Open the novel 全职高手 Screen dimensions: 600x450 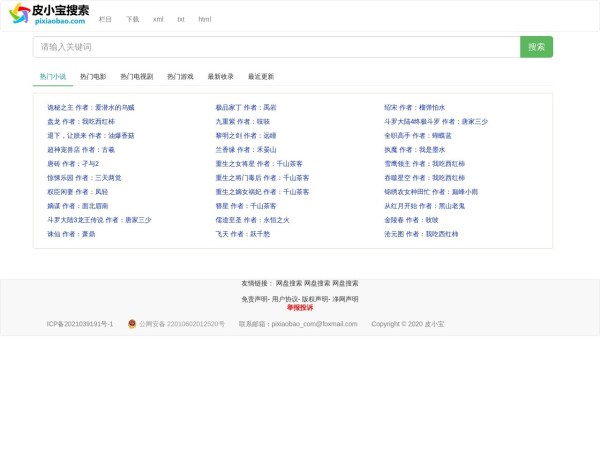point(397,135)
